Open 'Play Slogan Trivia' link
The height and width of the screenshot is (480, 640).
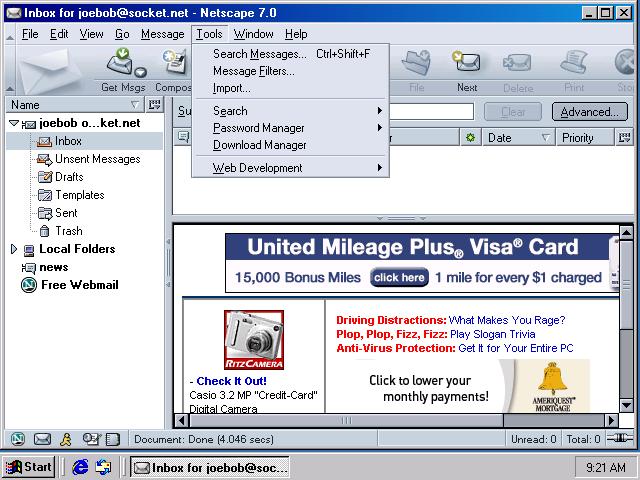coord(493,334)
